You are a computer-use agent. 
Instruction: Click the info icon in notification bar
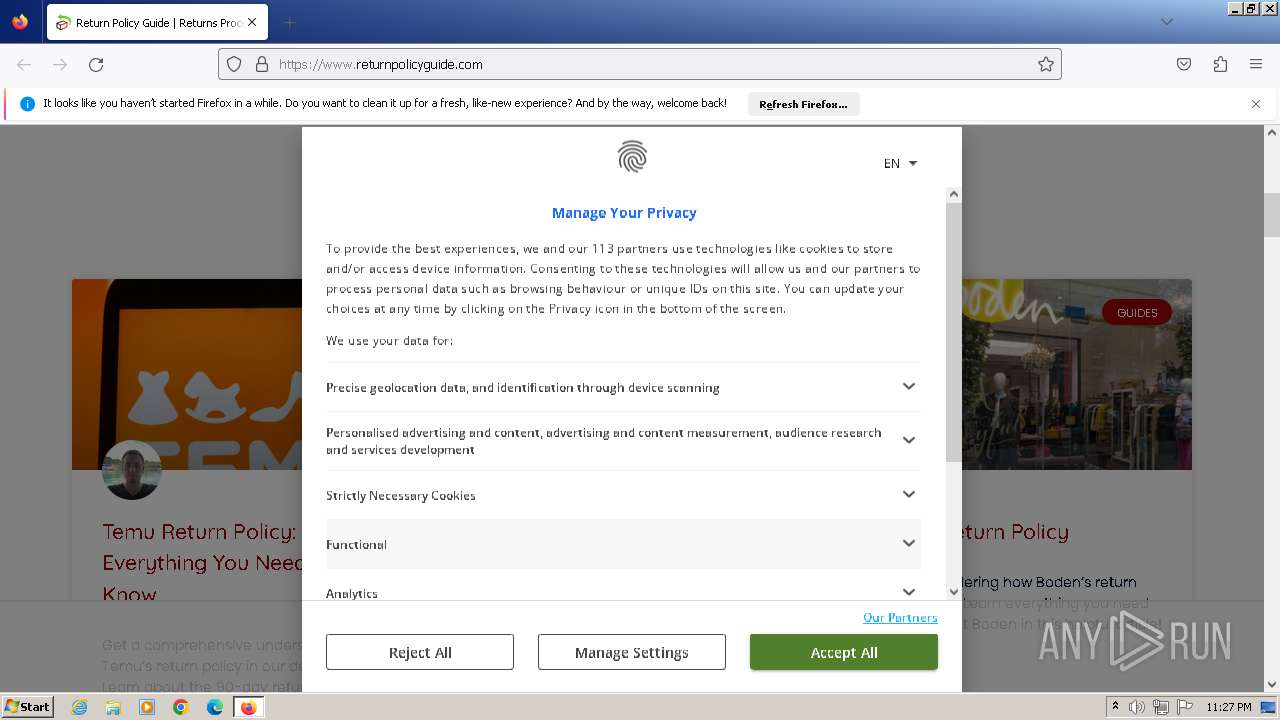point(28,104)
